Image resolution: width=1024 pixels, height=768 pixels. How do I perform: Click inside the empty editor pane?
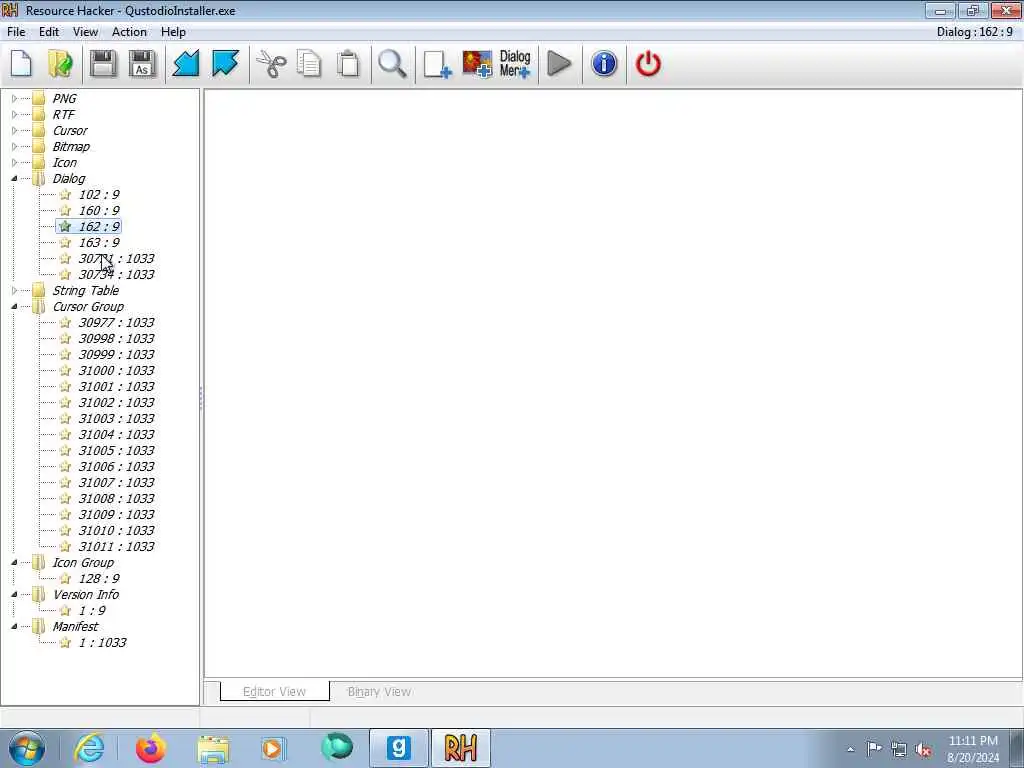[613, 383]
